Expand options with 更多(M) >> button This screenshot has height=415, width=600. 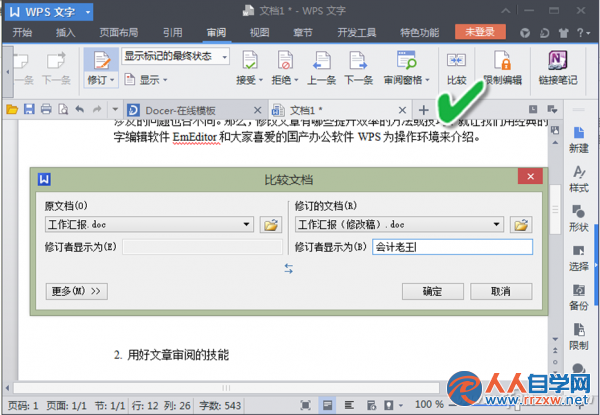[77, 291]
